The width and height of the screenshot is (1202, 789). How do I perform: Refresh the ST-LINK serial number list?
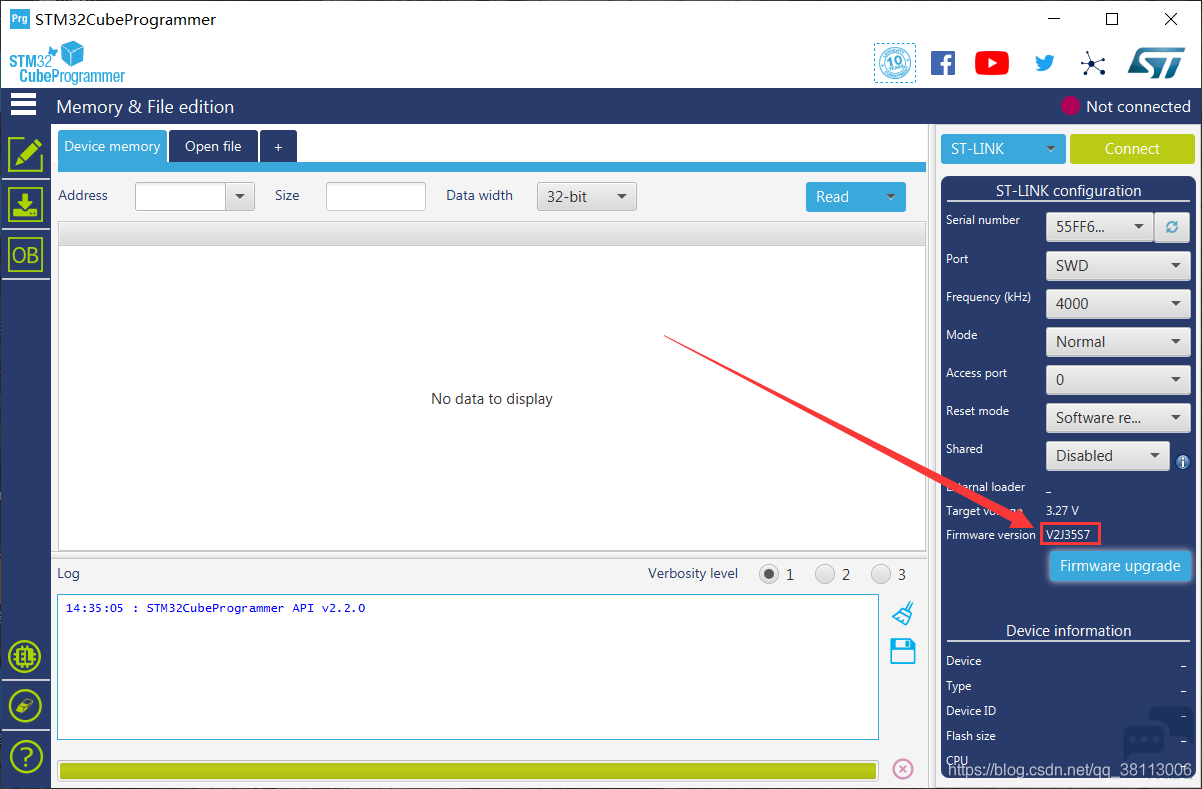(x=1172, y=227)
